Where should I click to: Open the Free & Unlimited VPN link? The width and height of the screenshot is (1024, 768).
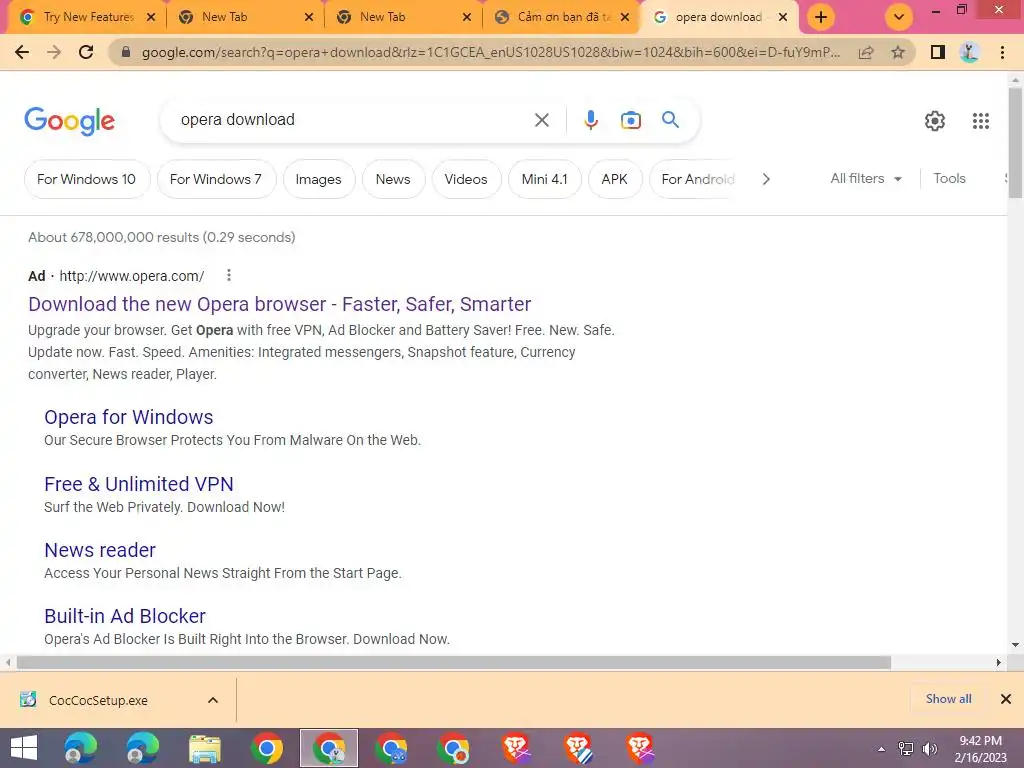138,484
